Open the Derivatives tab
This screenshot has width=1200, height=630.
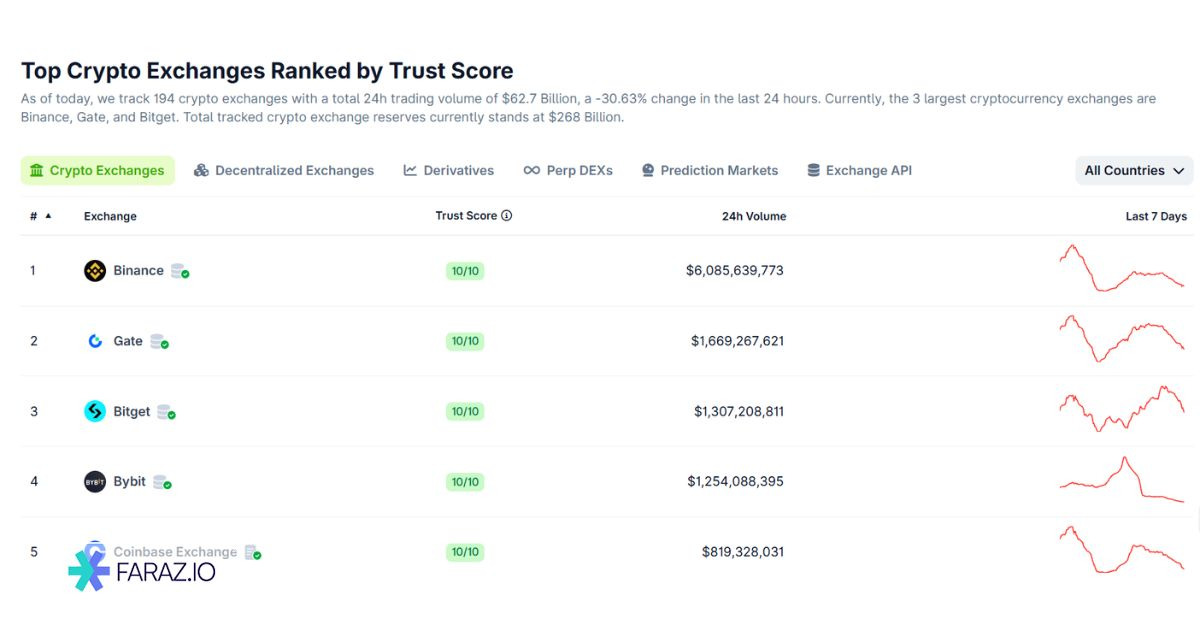[449, 171]
